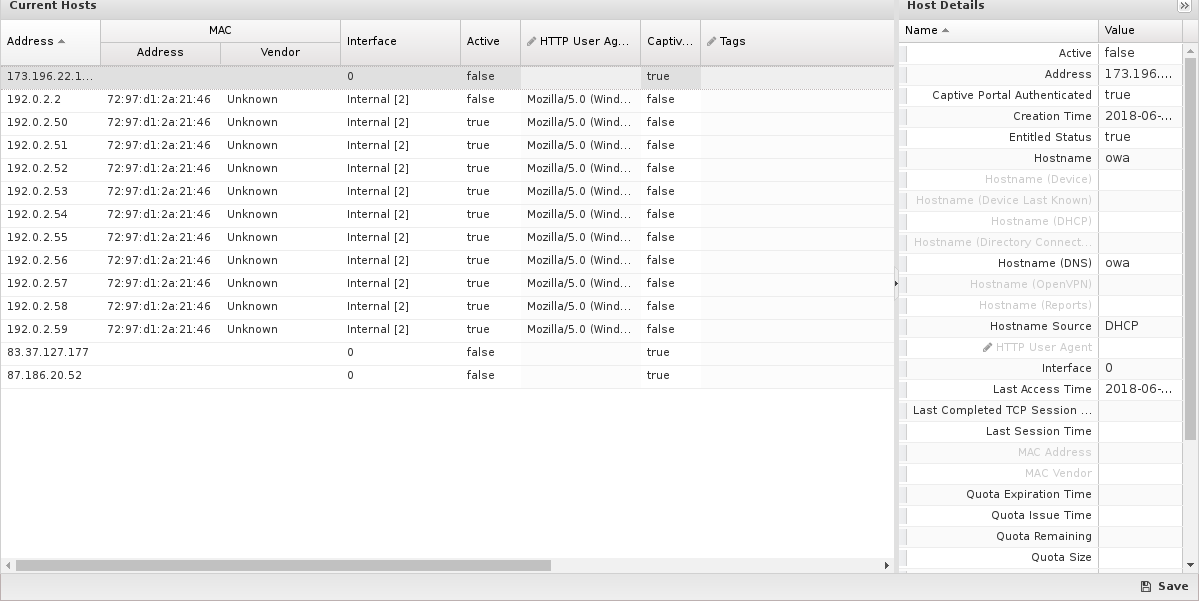Viewport: 1199px width, 601px height.
Task: Select the host row 192.0.2.2
Action: pyautogui.click(x=447, y=99)
